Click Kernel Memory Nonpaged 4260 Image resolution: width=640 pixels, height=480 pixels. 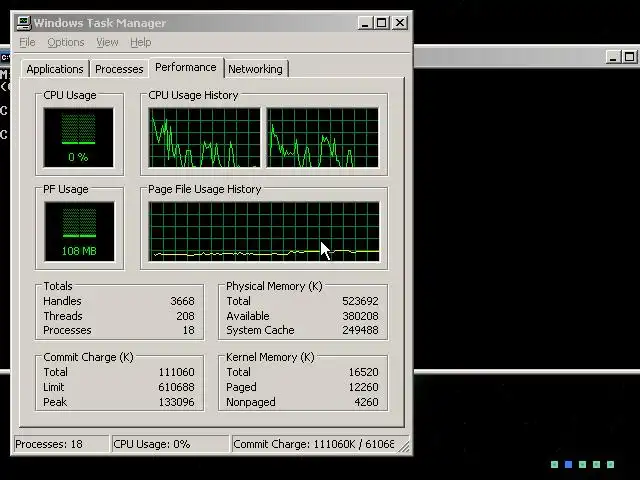pos(366,402)
